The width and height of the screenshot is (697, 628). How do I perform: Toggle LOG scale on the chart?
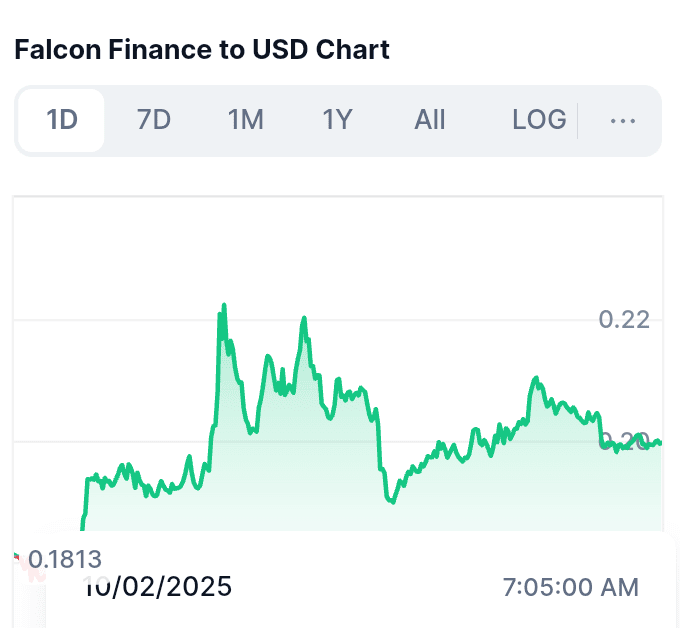coord(539,121)
